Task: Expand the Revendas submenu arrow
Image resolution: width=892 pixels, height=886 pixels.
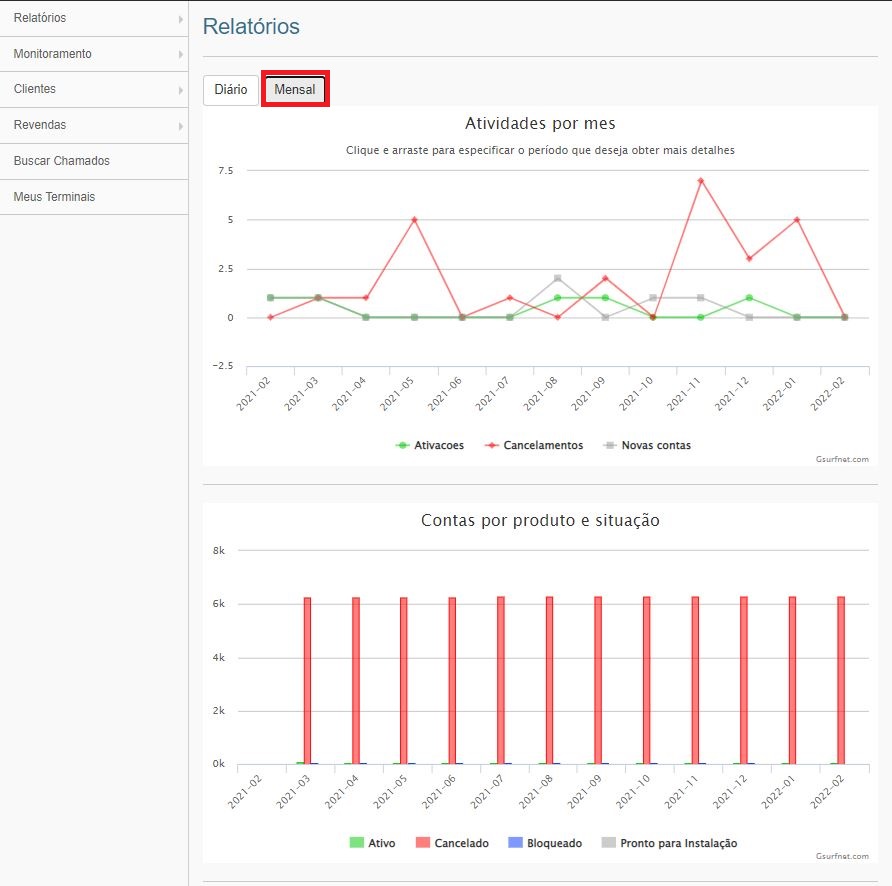Action: pos(181,126)
